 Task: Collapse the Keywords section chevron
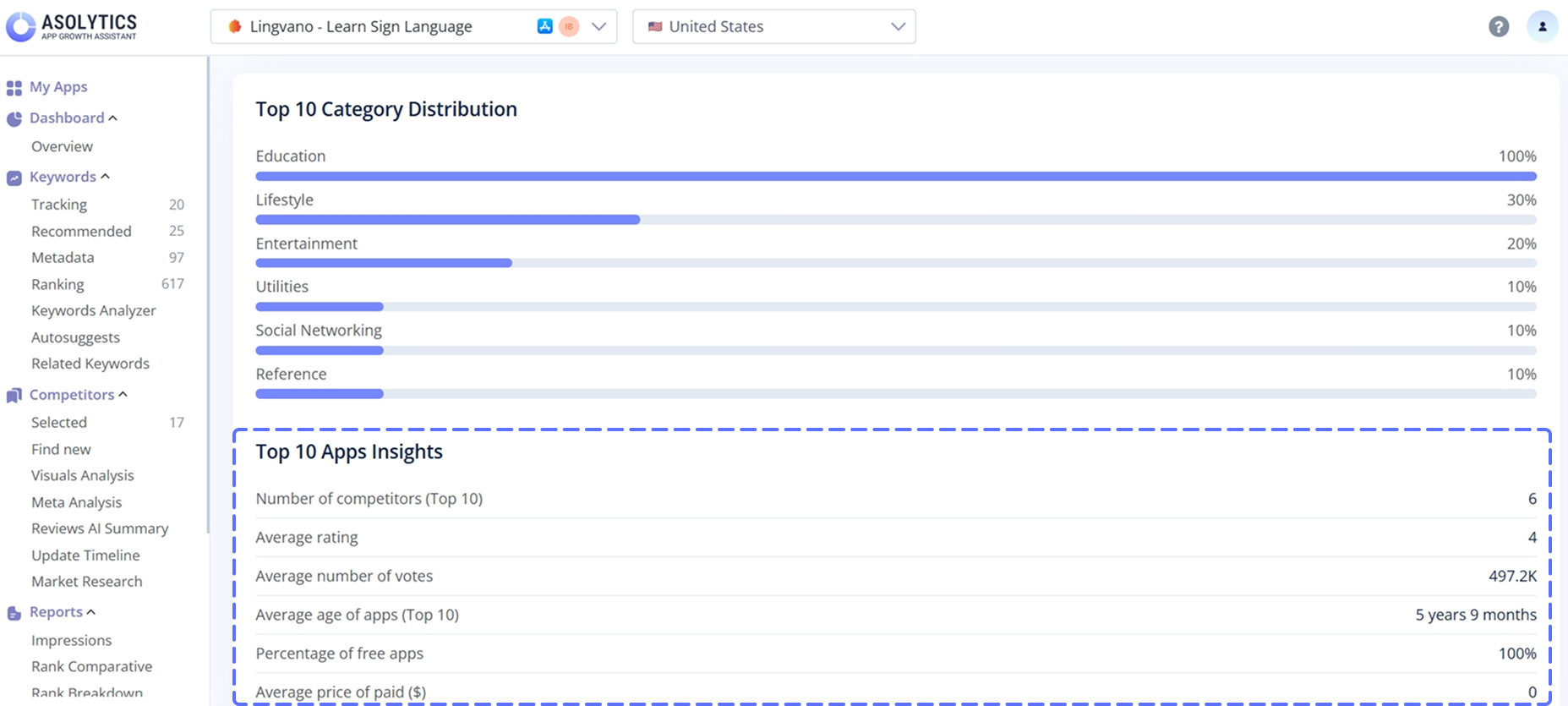point(106,177)
